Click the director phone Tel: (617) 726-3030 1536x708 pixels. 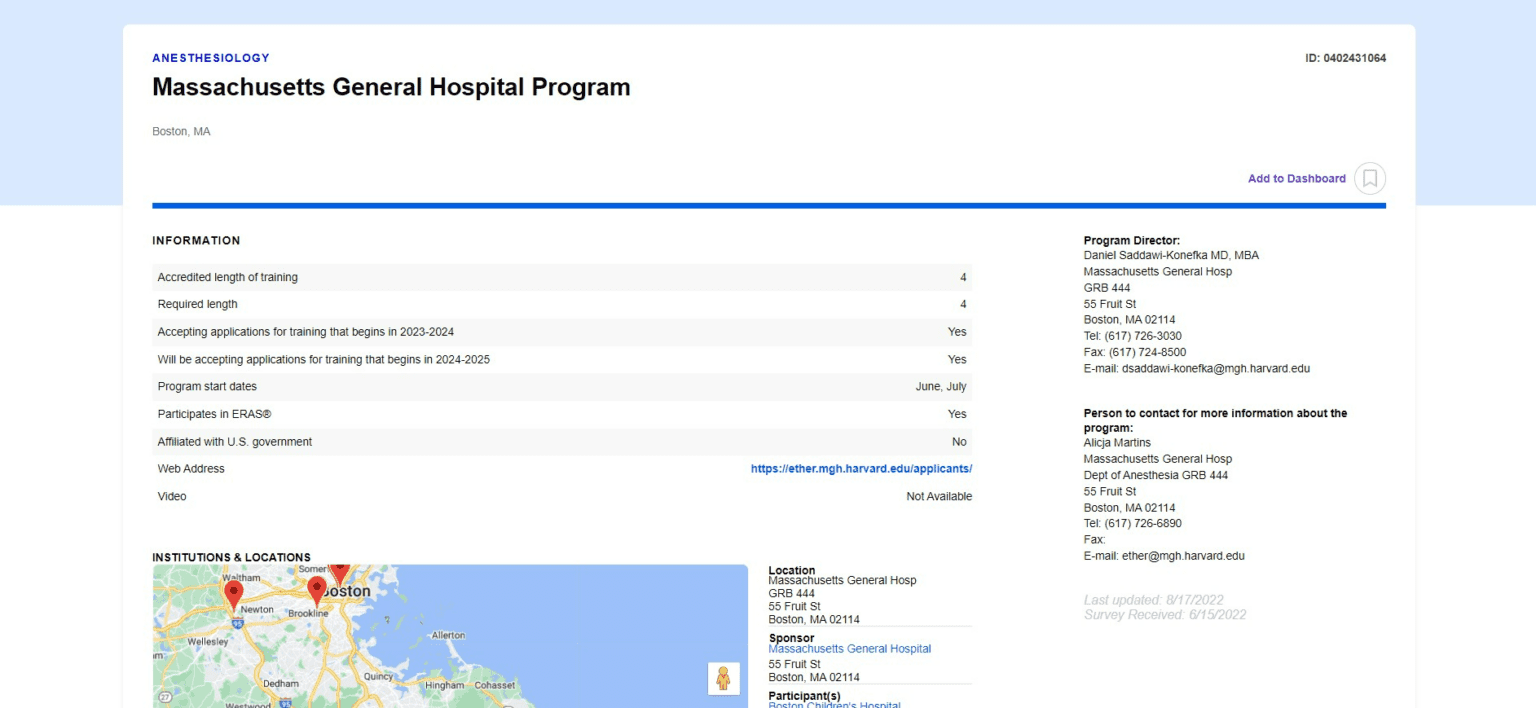coord(1132,336)
